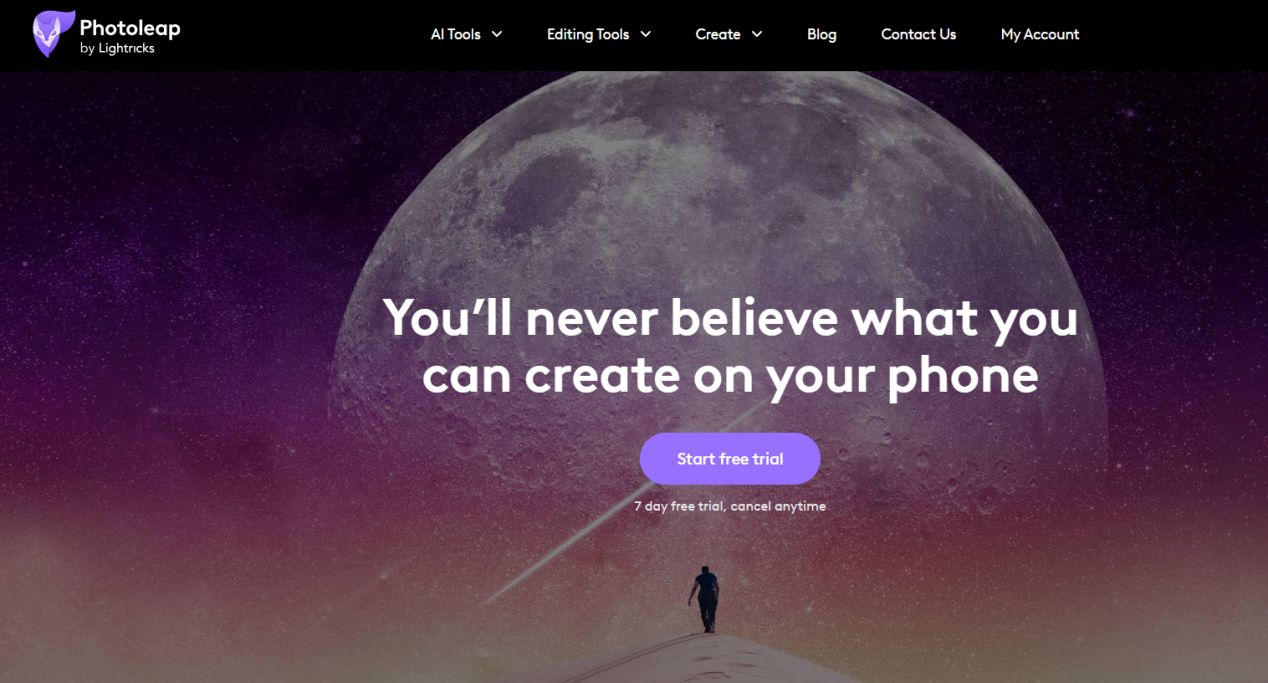1268x683 pixels.
Task: Open the Editing Tools menu
Action: (588, 34)
